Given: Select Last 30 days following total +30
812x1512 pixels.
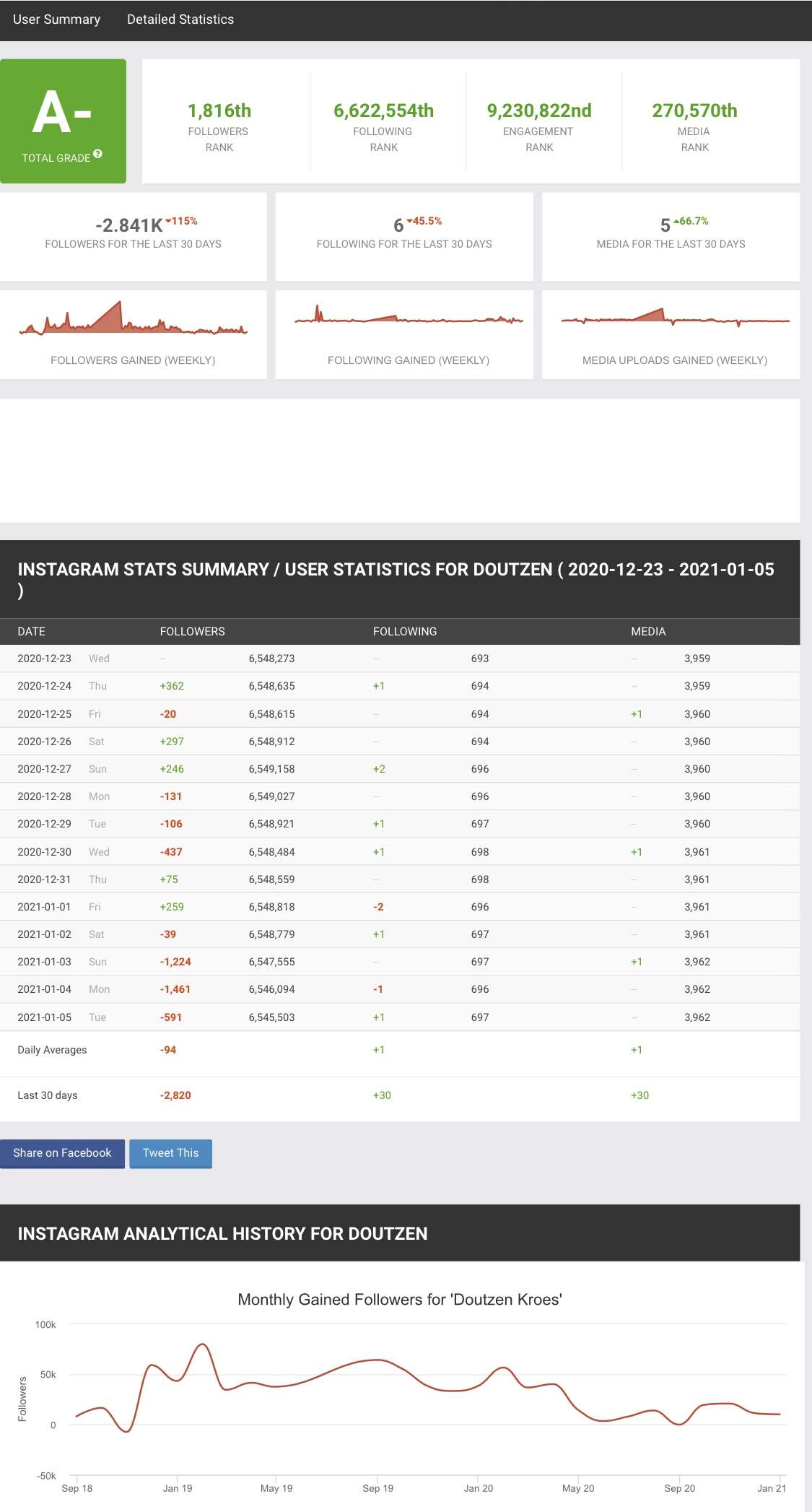Looking at the screenshot, I should pos(382,1095).
